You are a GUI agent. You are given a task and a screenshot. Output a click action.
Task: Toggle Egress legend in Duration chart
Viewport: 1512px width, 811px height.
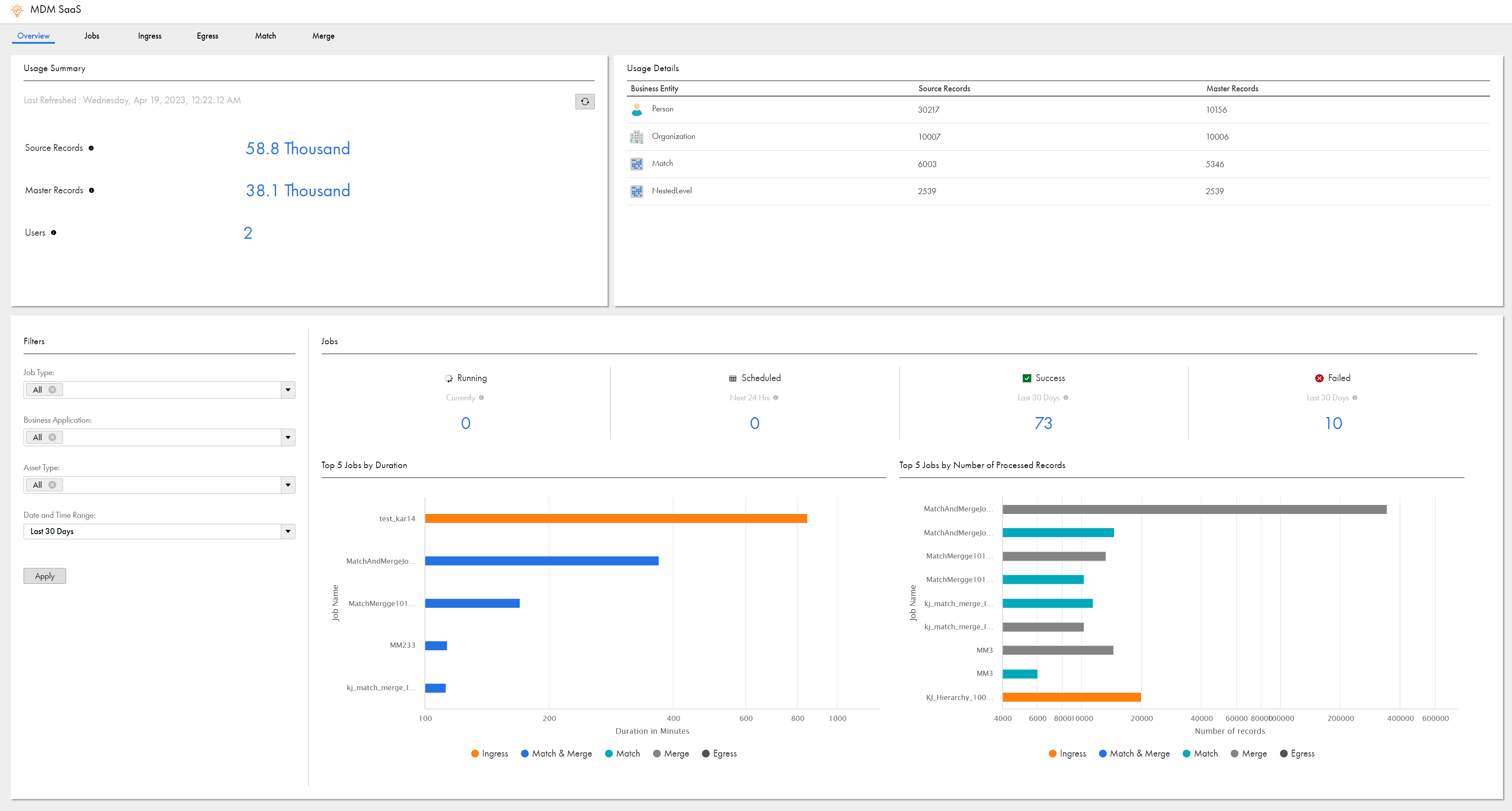point(719,754)
